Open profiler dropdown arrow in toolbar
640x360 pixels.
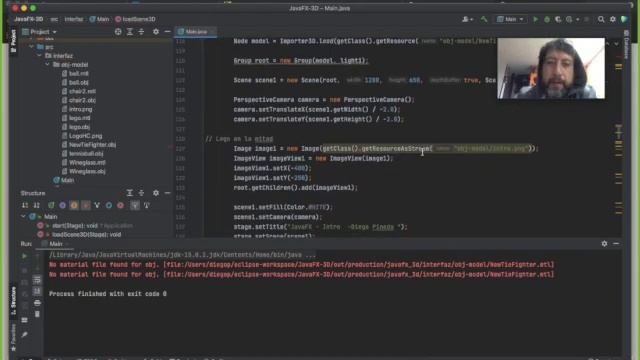578,19
